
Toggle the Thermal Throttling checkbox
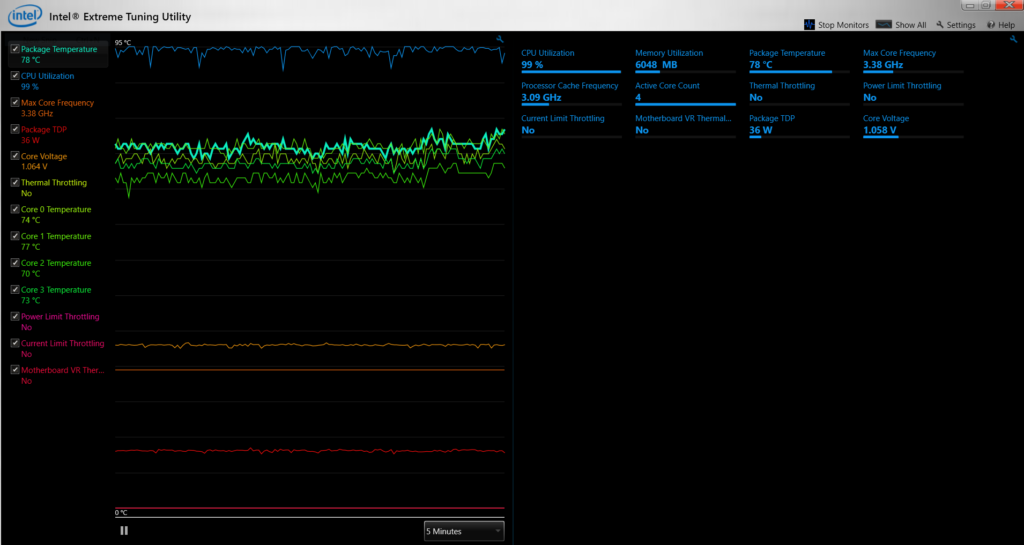tap(15, 183)
